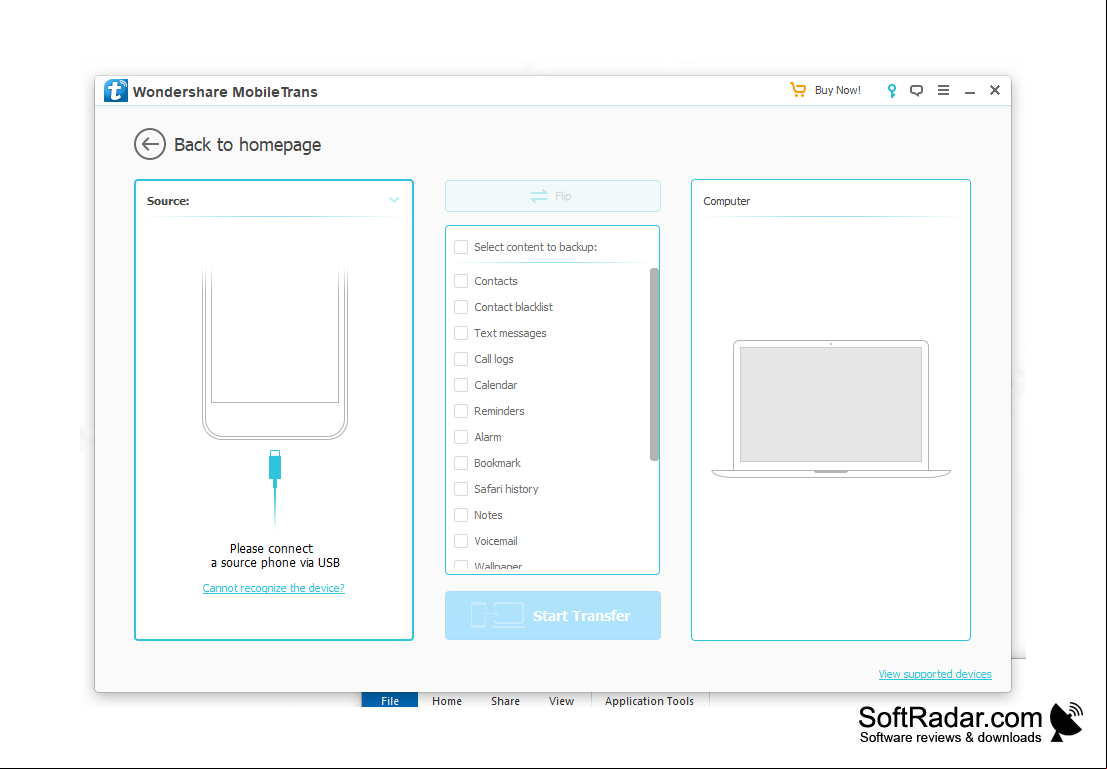Click the Computer panel label
This screenshot has width=1107, height=769.
coord(726,201)
